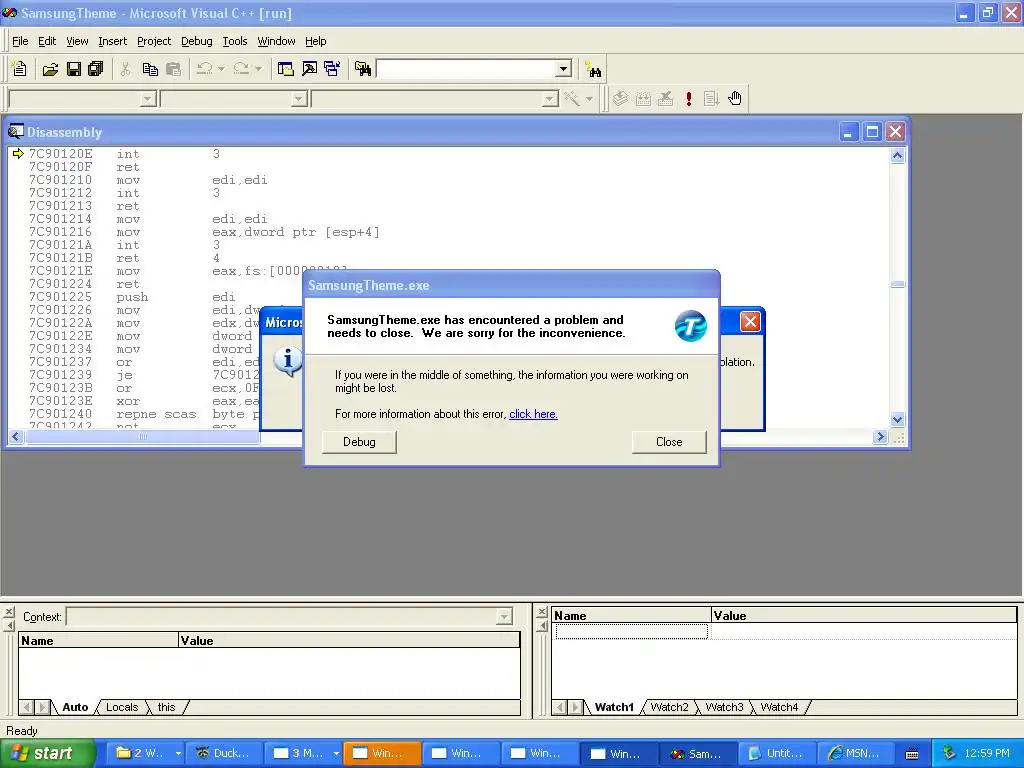Select the Auto tab

[x=75, y=707]
